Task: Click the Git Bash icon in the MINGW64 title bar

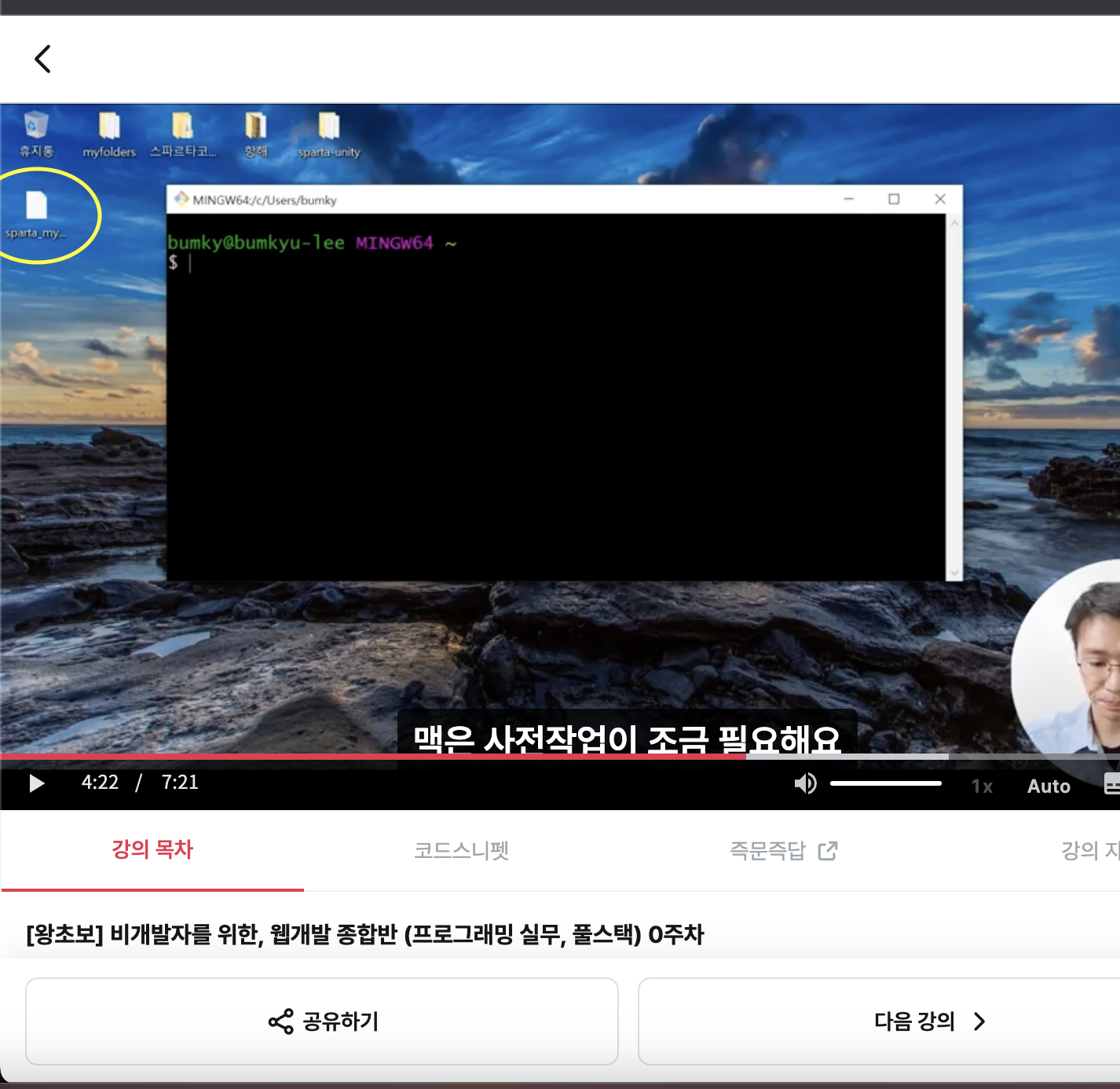Action: point(181,199)
